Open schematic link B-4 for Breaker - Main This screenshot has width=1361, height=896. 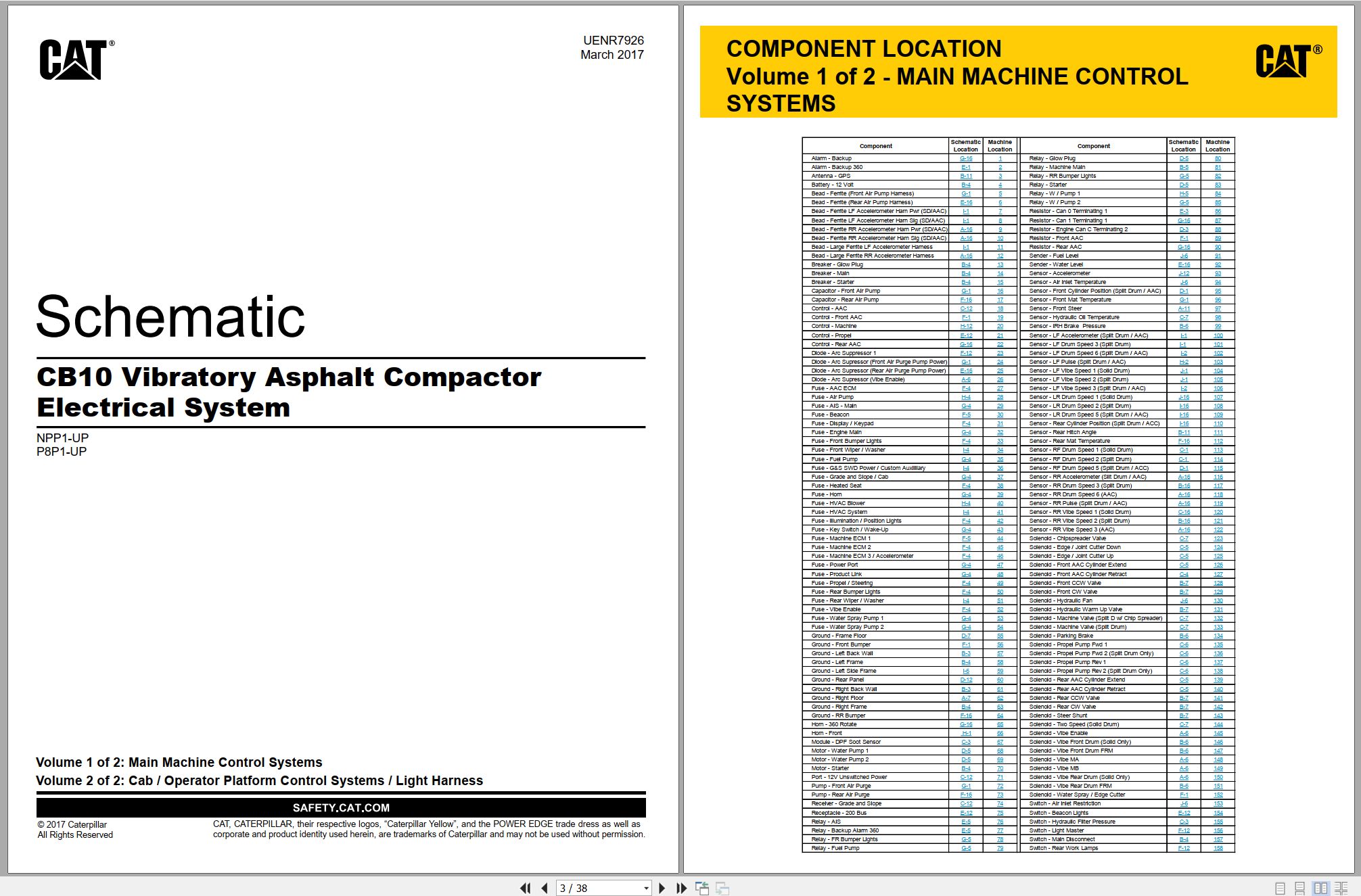[966, 273]
